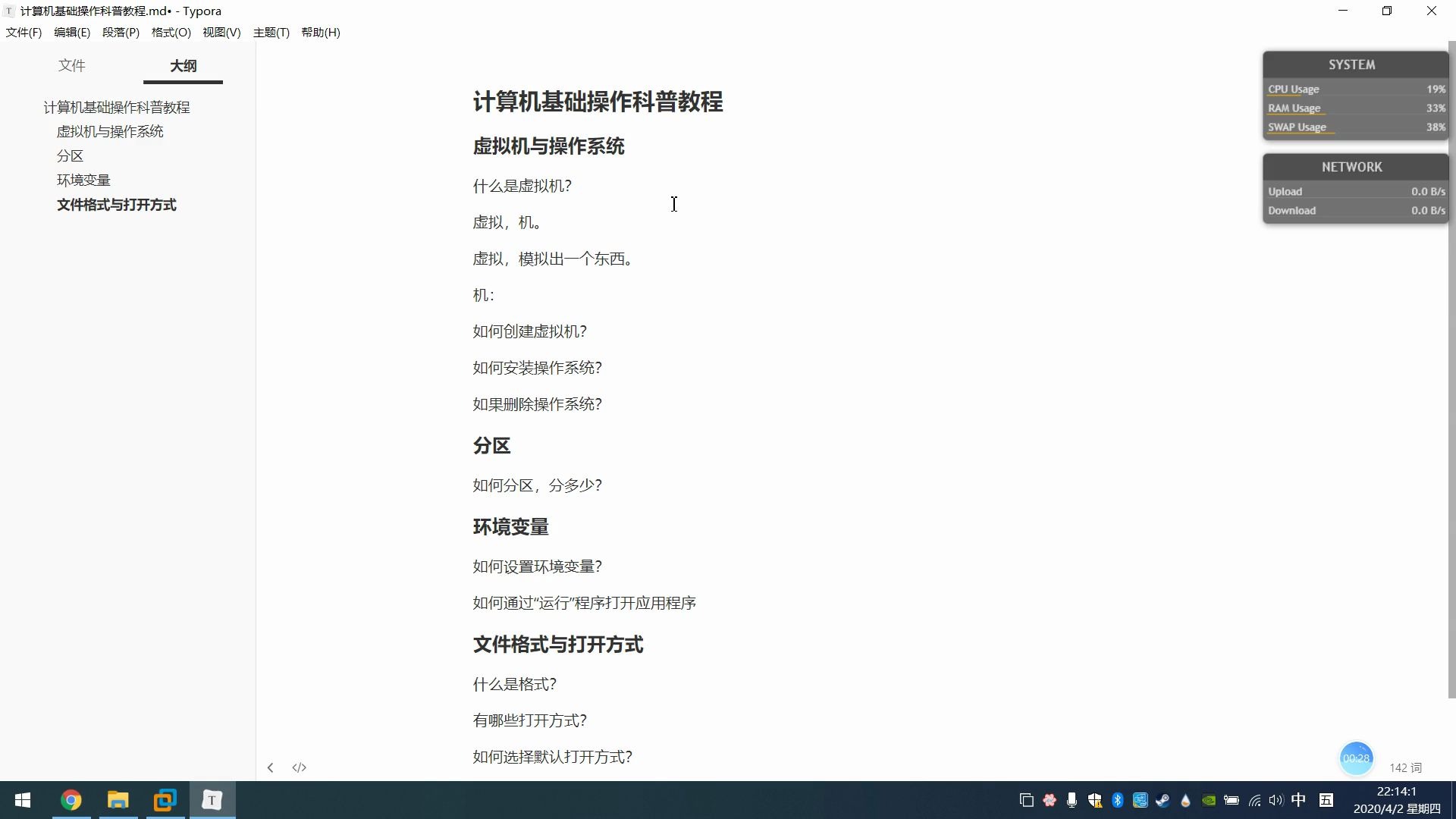Click the 142 词 word count
Screen dimensions: 1456x819
[1405, 767]
